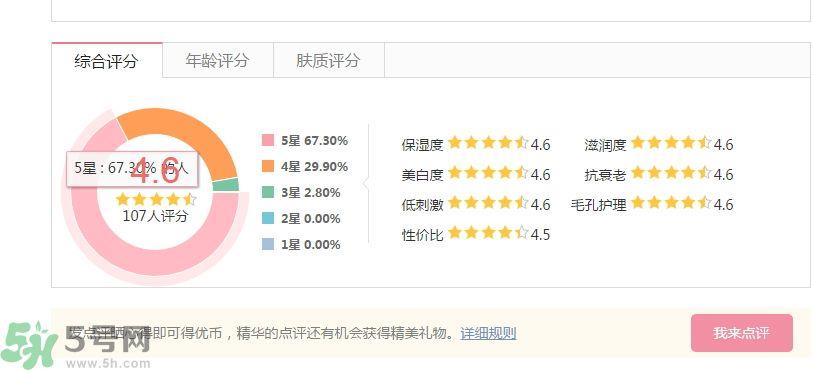Screen dimensions: 813x370
Task: Click the 4.6 score next to 保湿度
Action: tap(540, 145)
